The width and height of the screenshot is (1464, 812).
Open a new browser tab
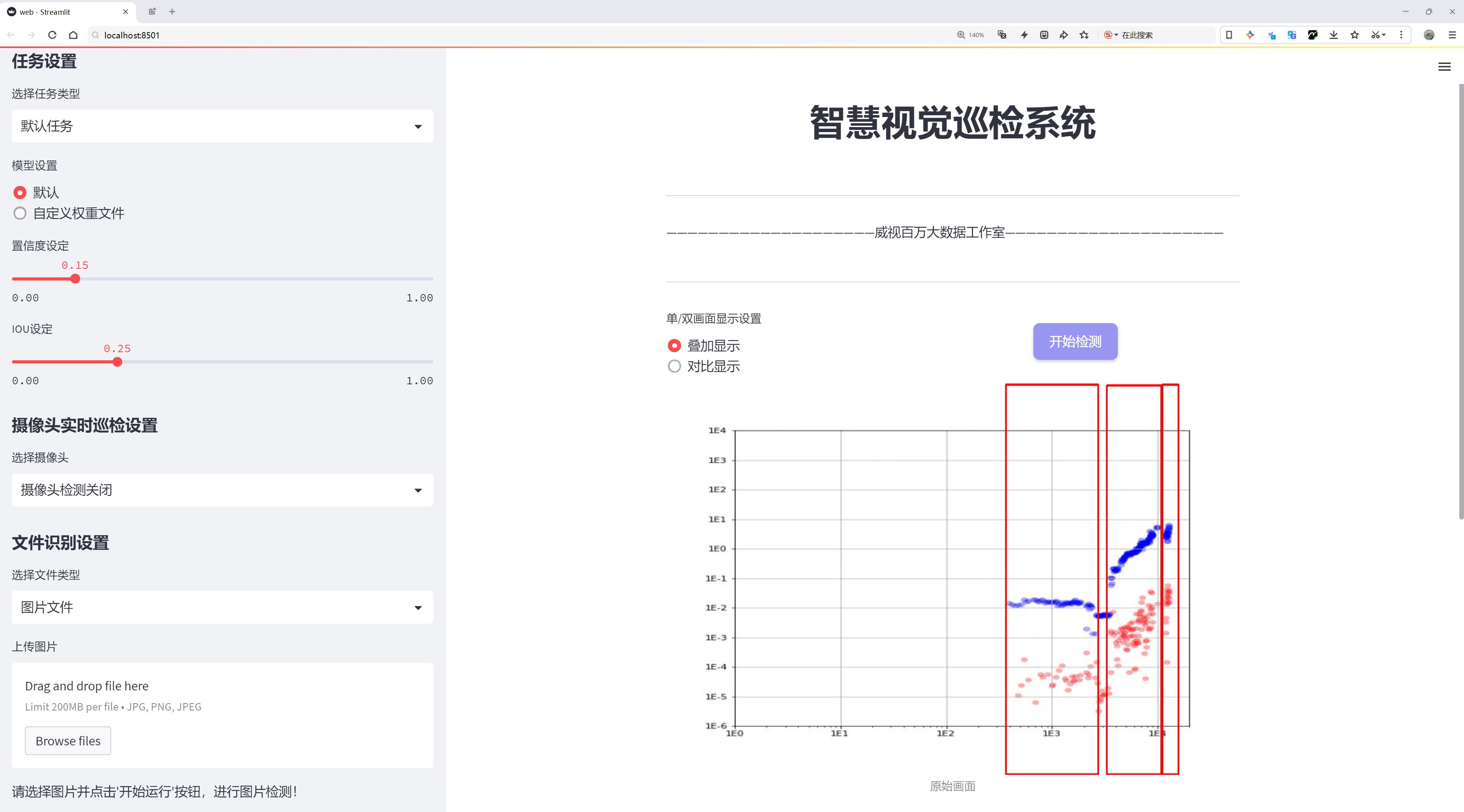(172, 11)
